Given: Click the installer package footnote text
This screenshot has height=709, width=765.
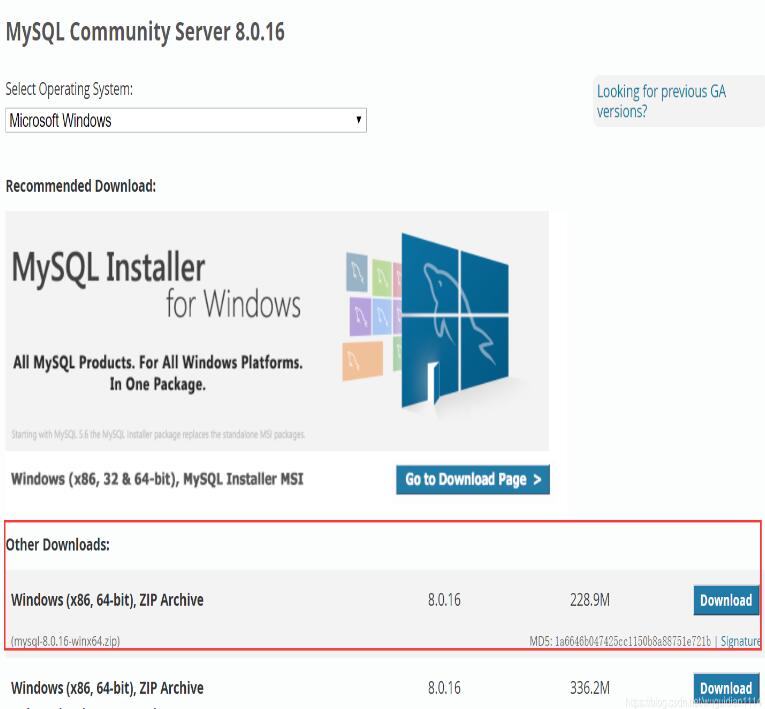Looking at the screenshot, I should 158,434.
